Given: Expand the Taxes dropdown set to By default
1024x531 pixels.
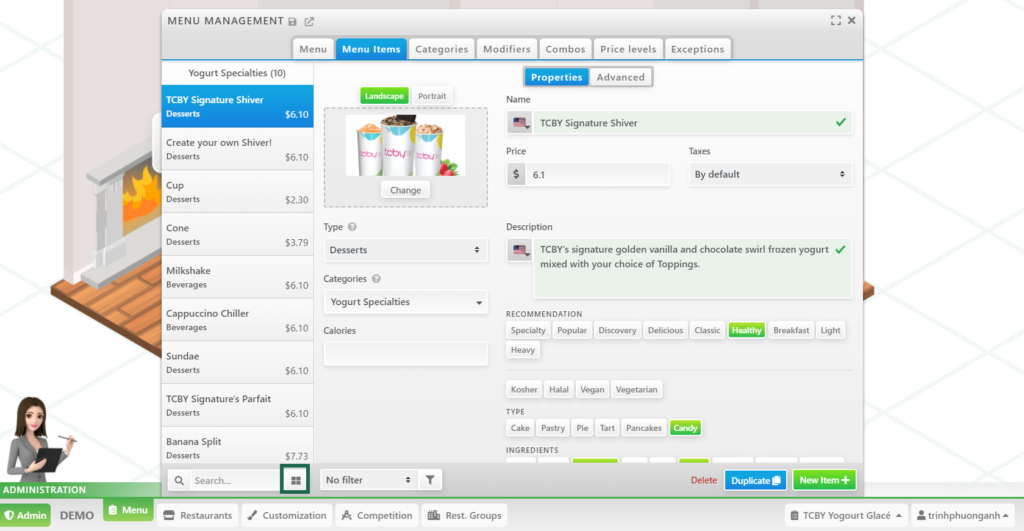Looking at the screenshot, I should point(770,174).
